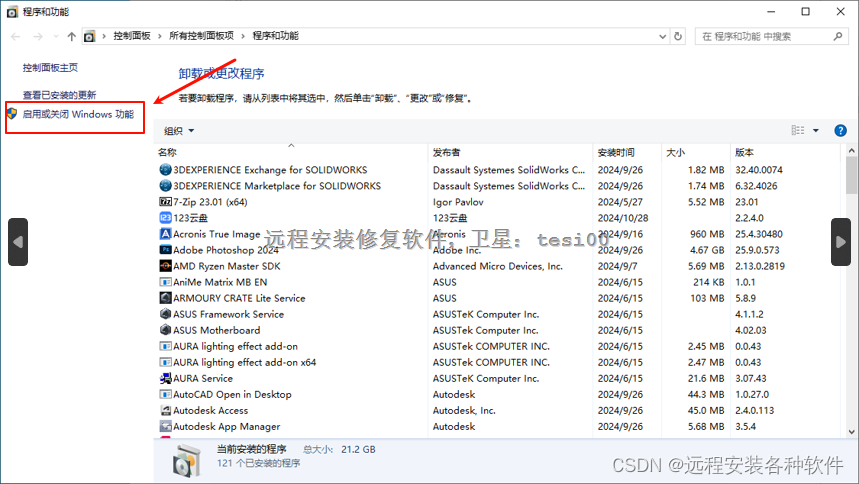This screenshot has width=859, height=484.
Task: Click the scrollbar down arrow
Action: [x=851, y=432]
